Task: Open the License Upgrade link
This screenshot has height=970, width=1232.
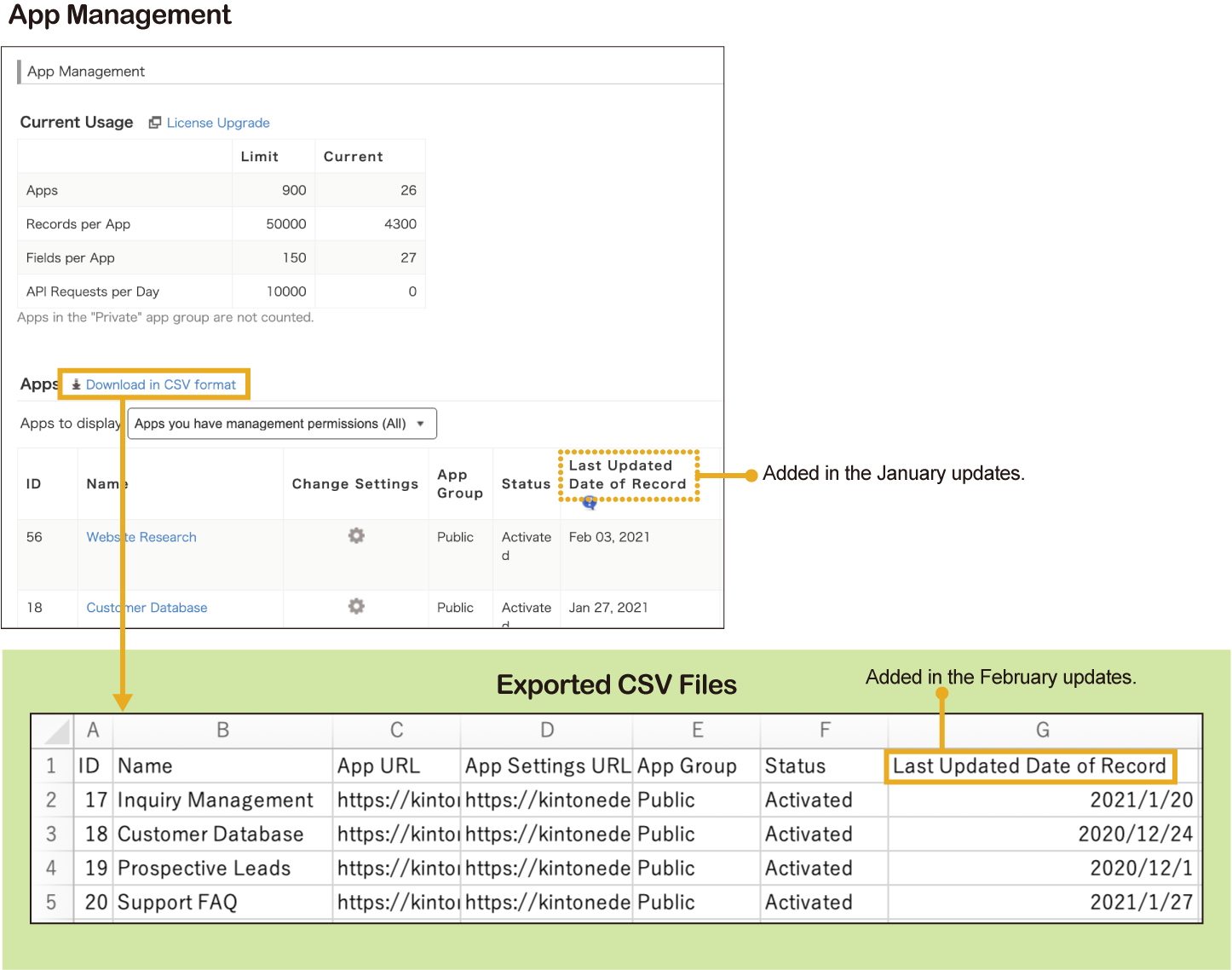Action: click(218, 123)
